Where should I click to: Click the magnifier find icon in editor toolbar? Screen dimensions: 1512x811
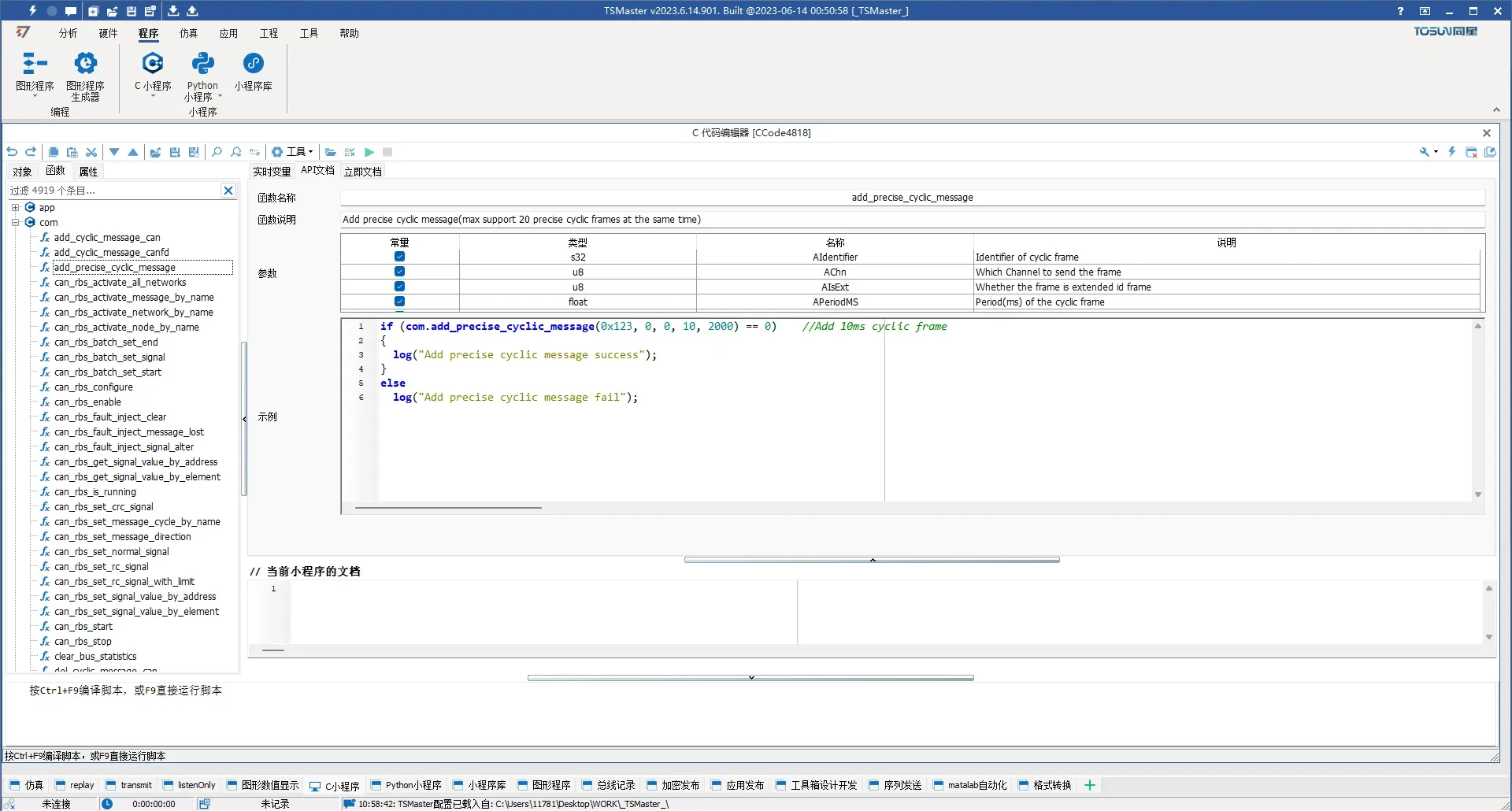tap(217, 152)
